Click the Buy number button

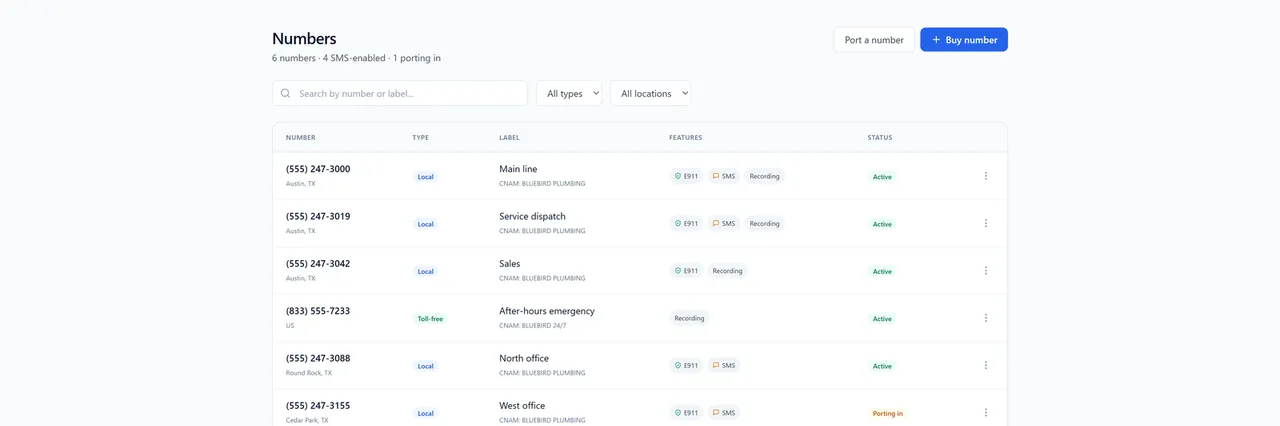coord(964,40)
